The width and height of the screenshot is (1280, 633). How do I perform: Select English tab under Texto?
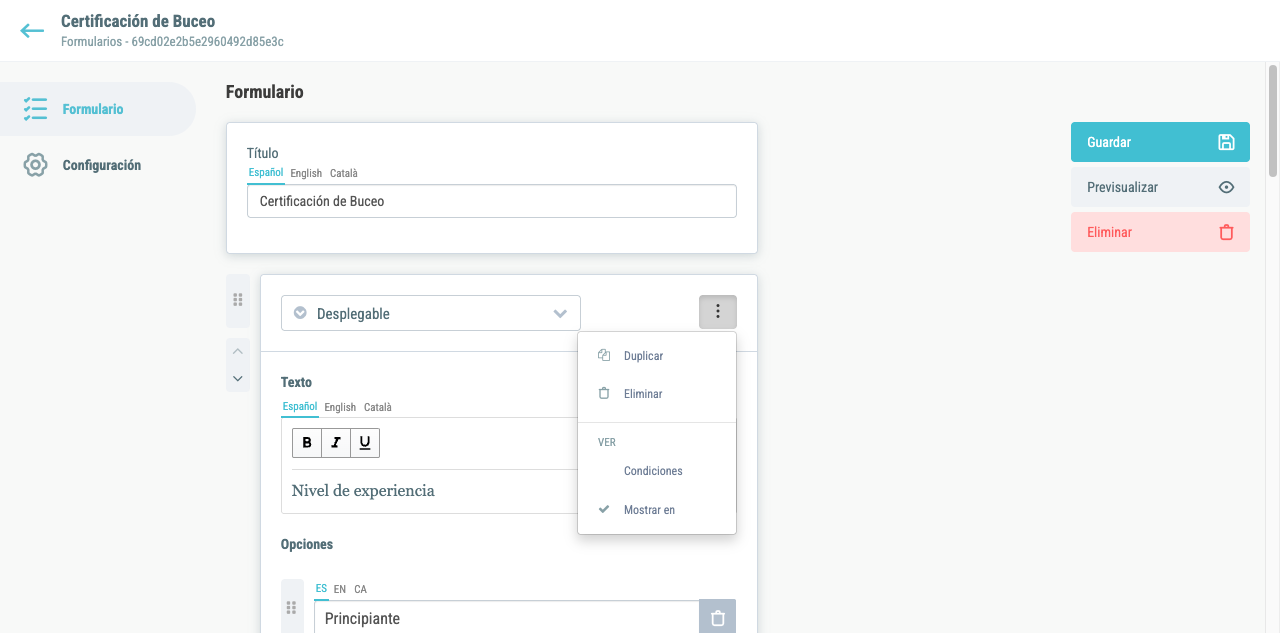pos(340,407)
